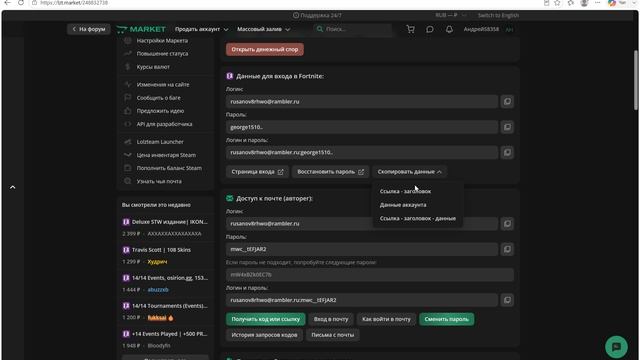640x360 pixels.
Task: Focus the Поиск search field
Action: (x=353, y=29)
